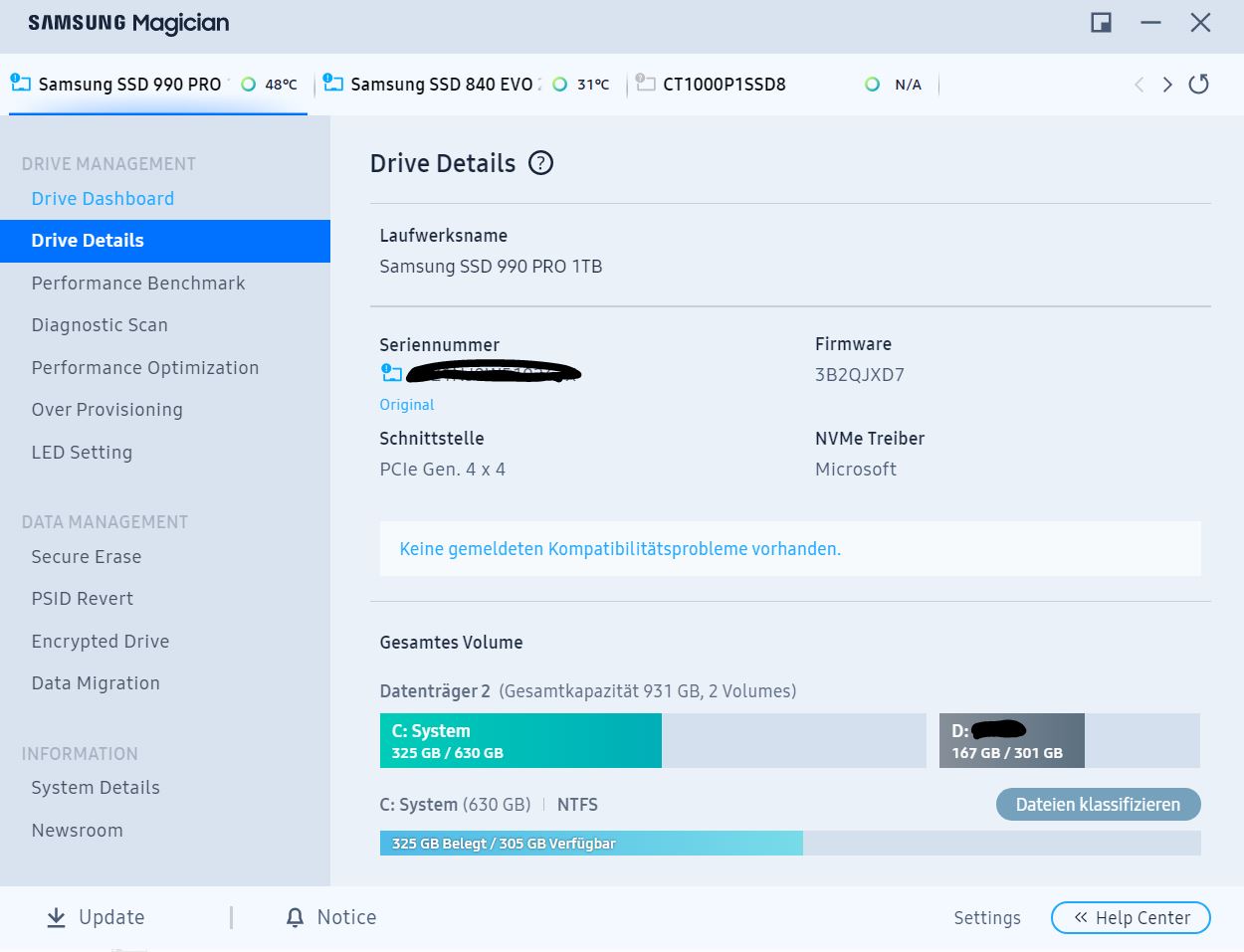This screenshot has width=1244, height=952.
Task: Open PSID Revert
Action: pos(83,599)
